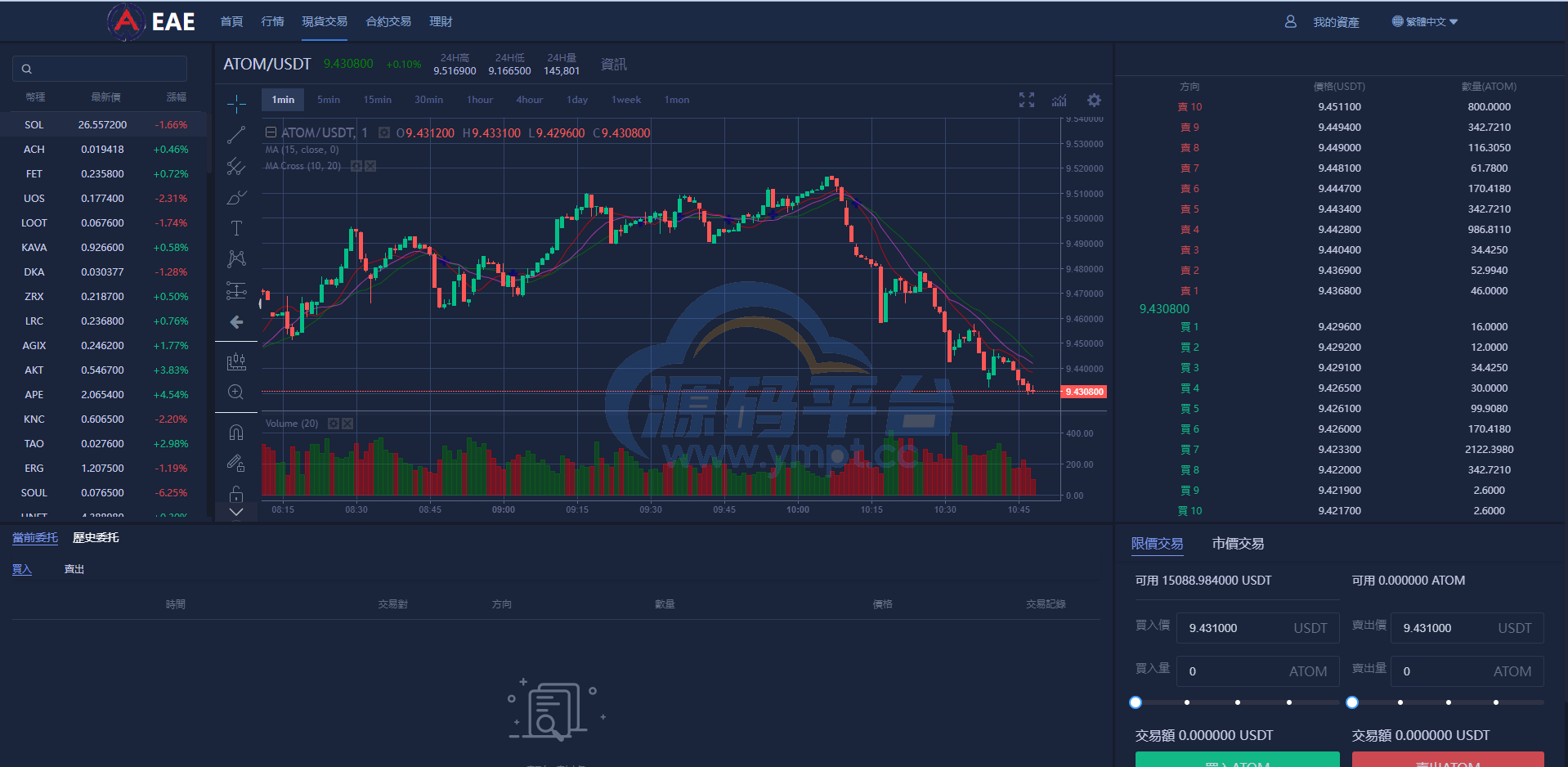
Task: Select the trend line drawing tool
Action: [236, 135]
